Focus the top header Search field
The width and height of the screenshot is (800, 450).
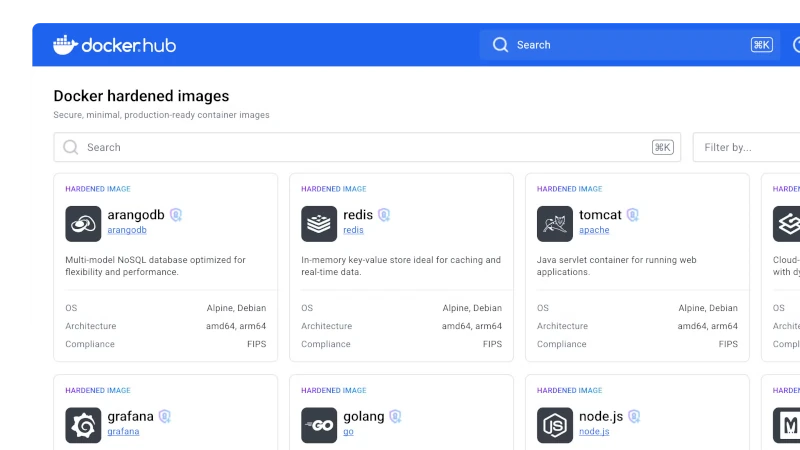[x=630, y=45]
